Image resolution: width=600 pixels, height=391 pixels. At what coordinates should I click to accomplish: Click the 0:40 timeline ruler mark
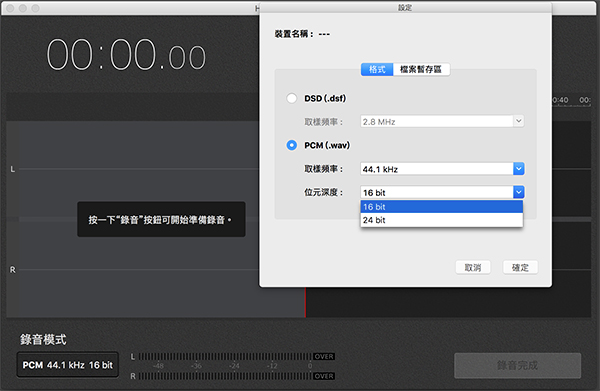coord(560,100)
